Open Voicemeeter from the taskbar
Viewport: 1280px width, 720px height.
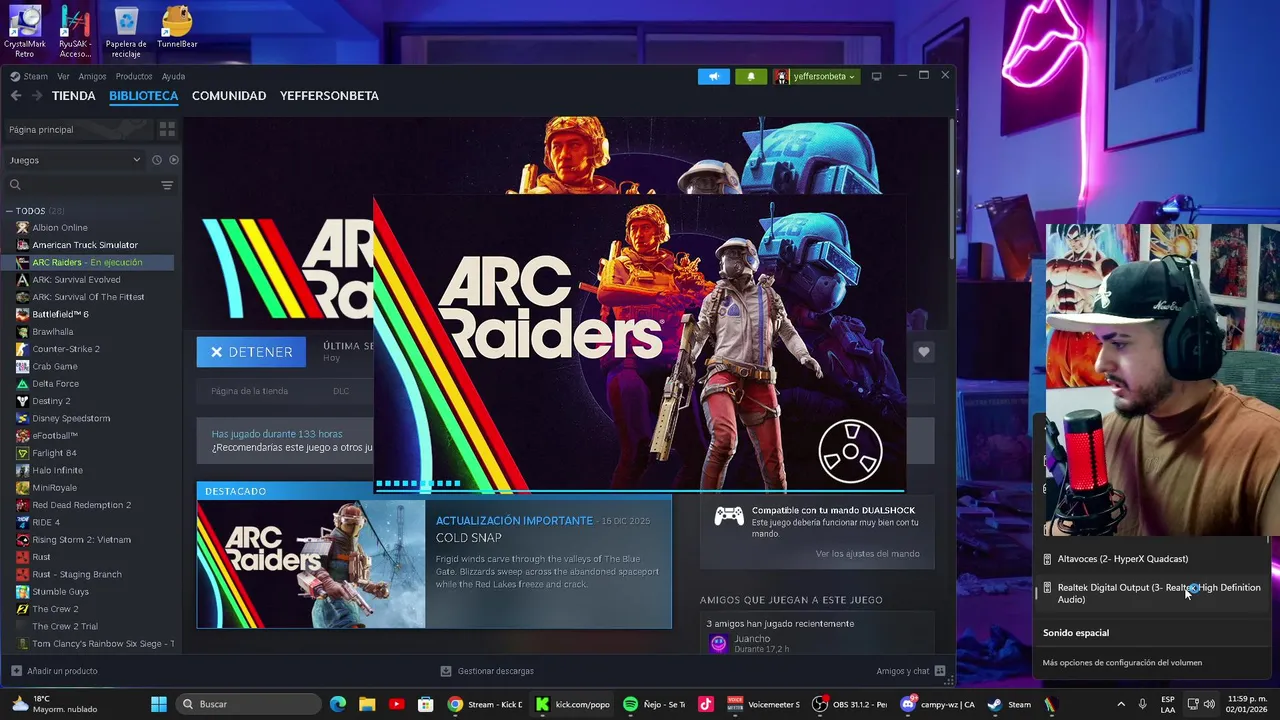[x=764, y=704]
